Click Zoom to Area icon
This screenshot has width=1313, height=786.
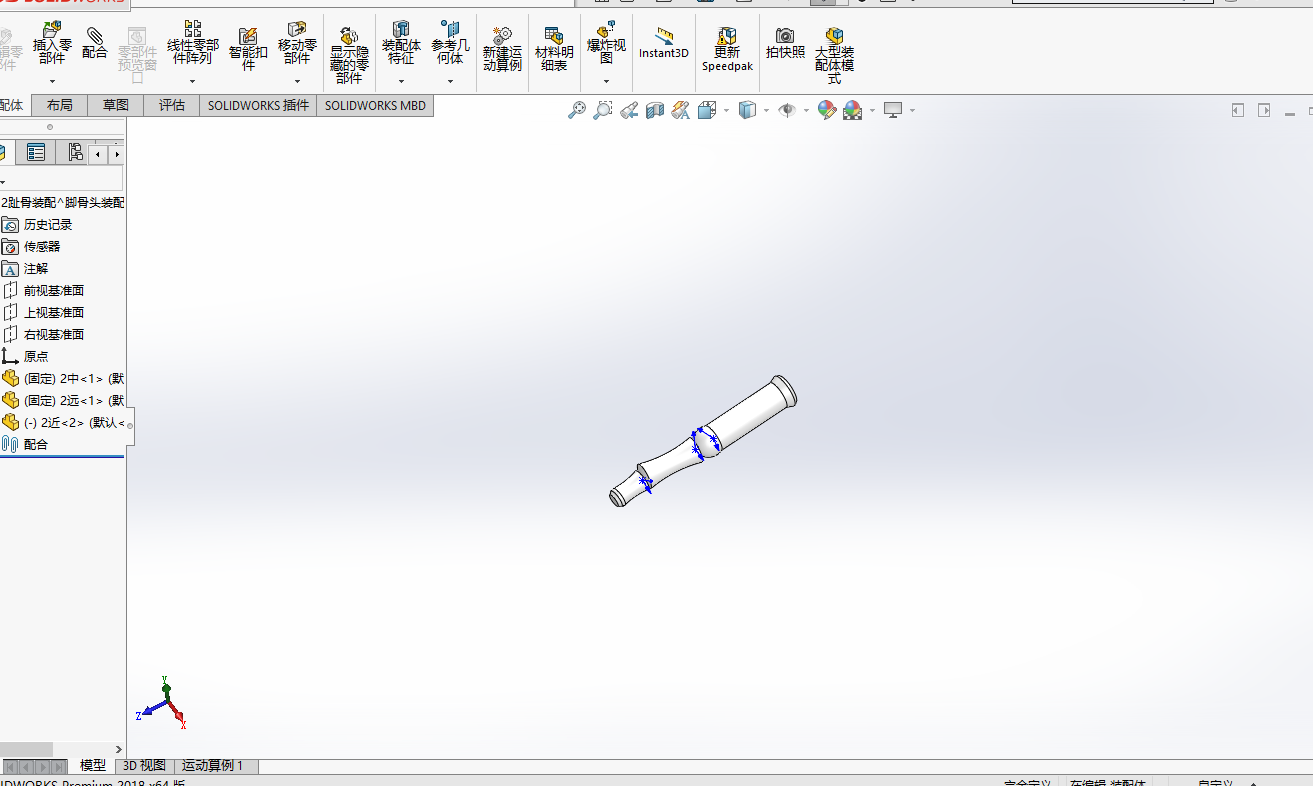tap(603, 110)
